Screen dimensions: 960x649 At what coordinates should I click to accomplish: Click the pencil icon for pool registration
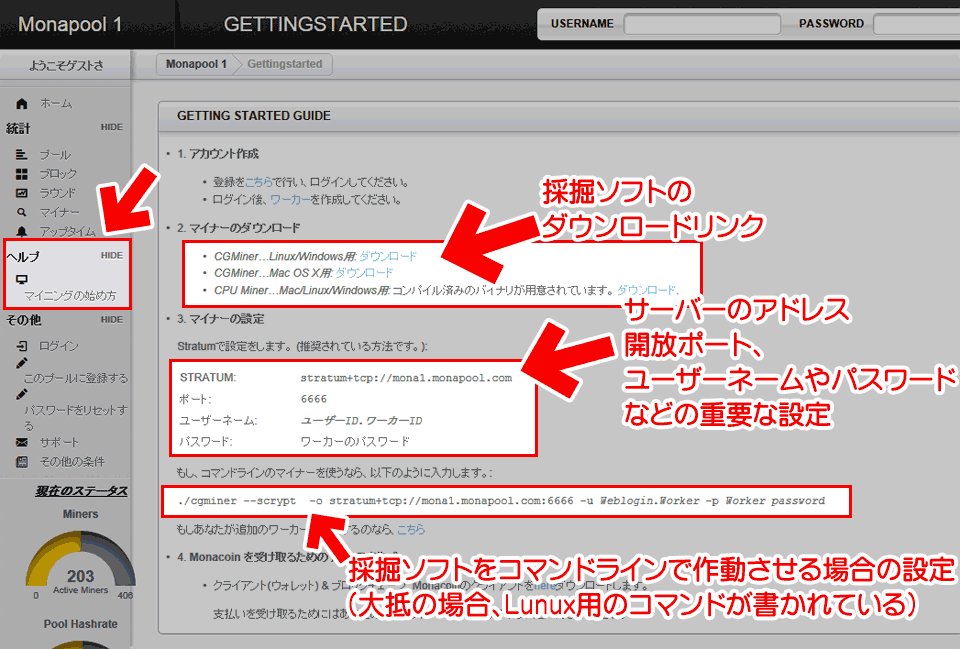tap(21, 363)
